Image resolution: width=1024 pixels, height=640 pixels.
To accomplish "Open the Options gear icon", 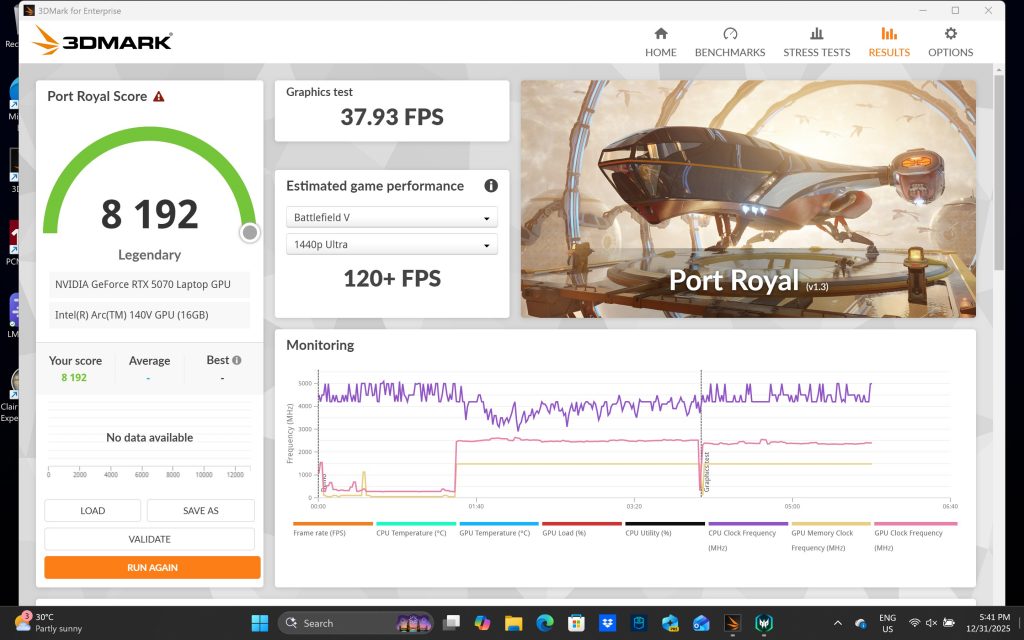I will point(949,38).
